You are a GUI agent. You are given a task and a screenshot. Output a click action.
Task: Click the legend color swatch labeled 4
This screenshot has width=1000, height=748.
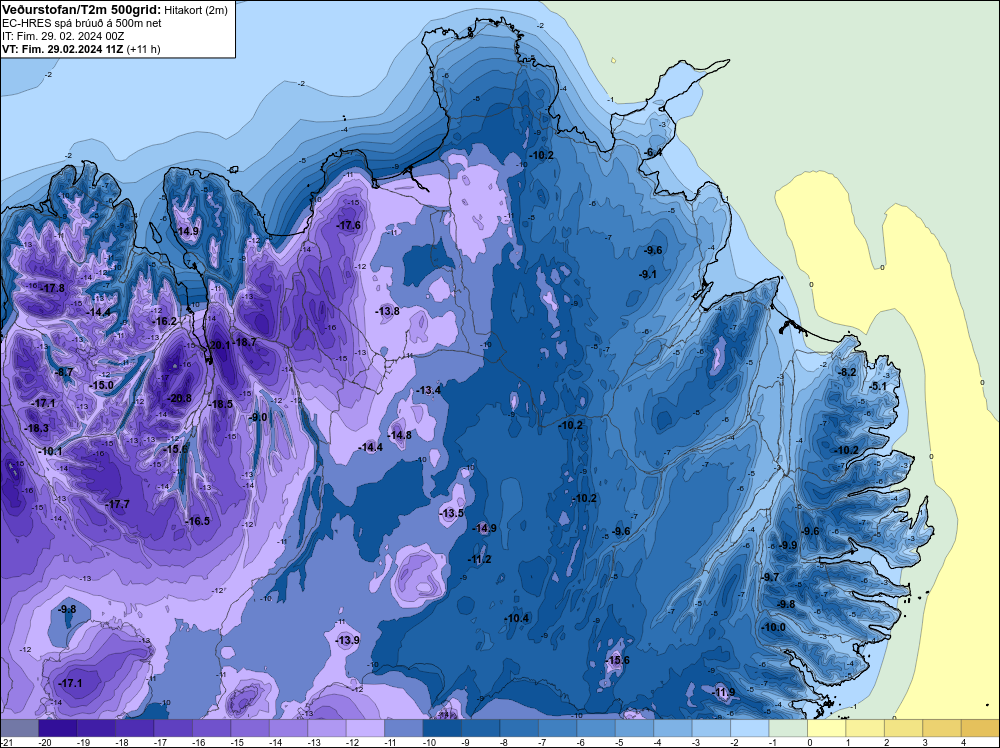(x=980, y=728)
